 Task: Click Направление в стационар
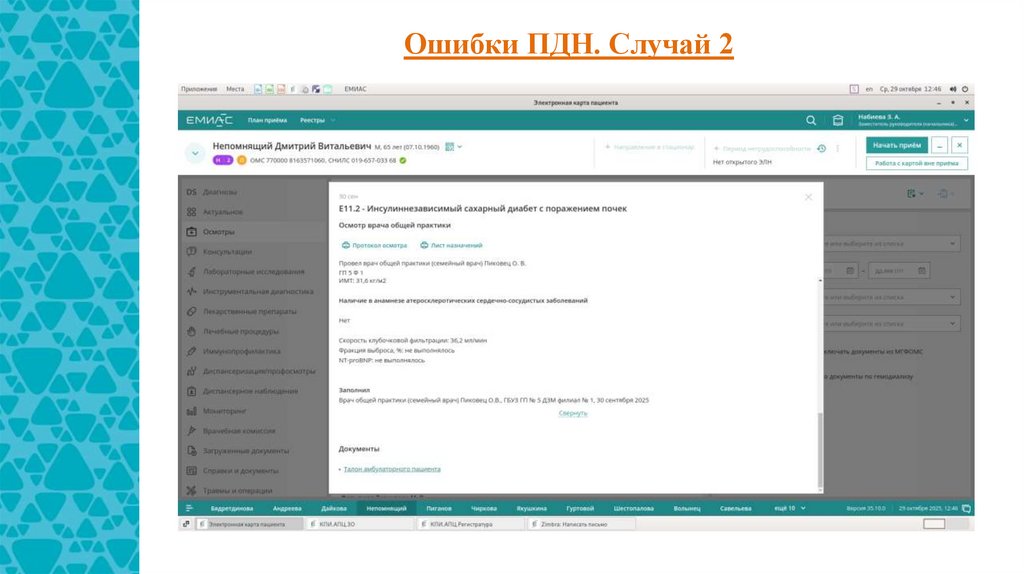click(x=649, y=147)
